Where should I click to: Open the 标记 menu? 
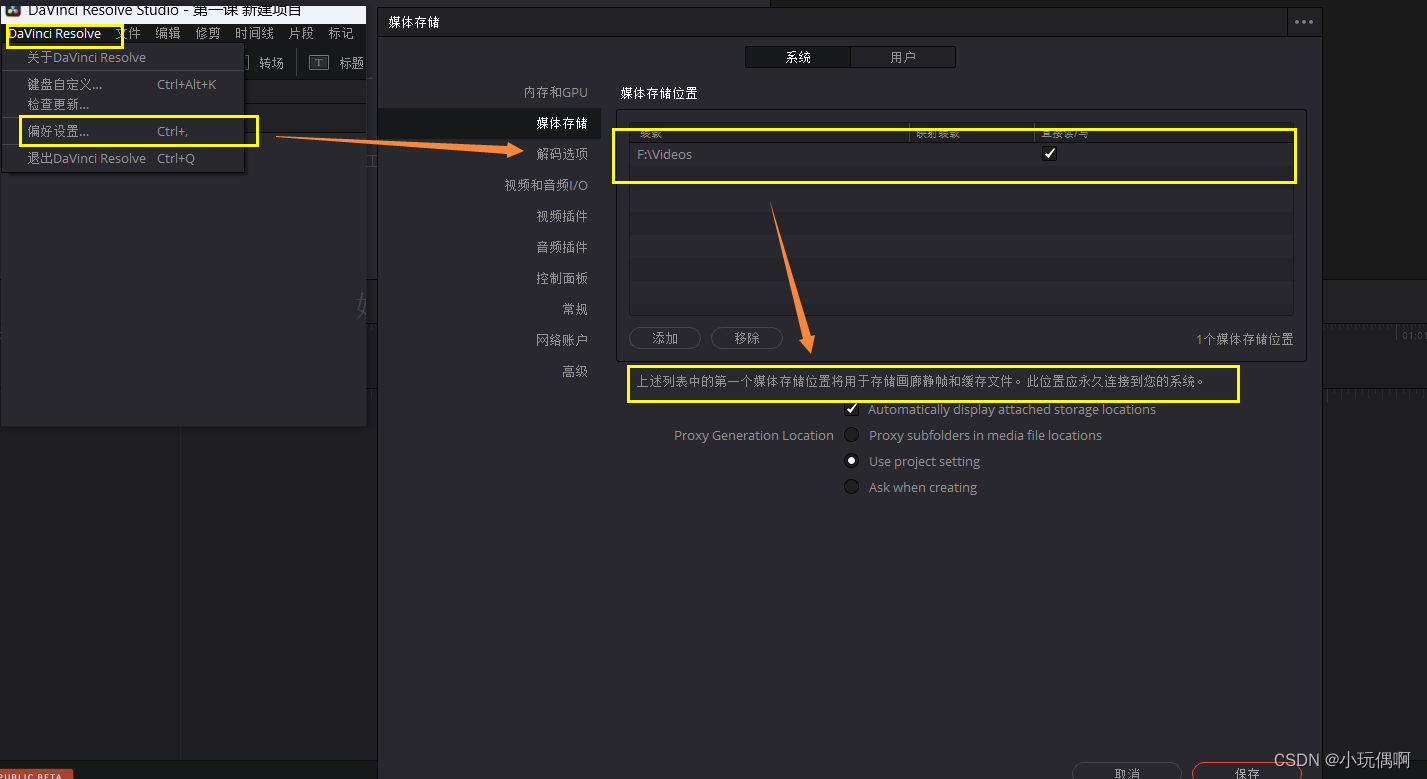(x=341, y=34)
